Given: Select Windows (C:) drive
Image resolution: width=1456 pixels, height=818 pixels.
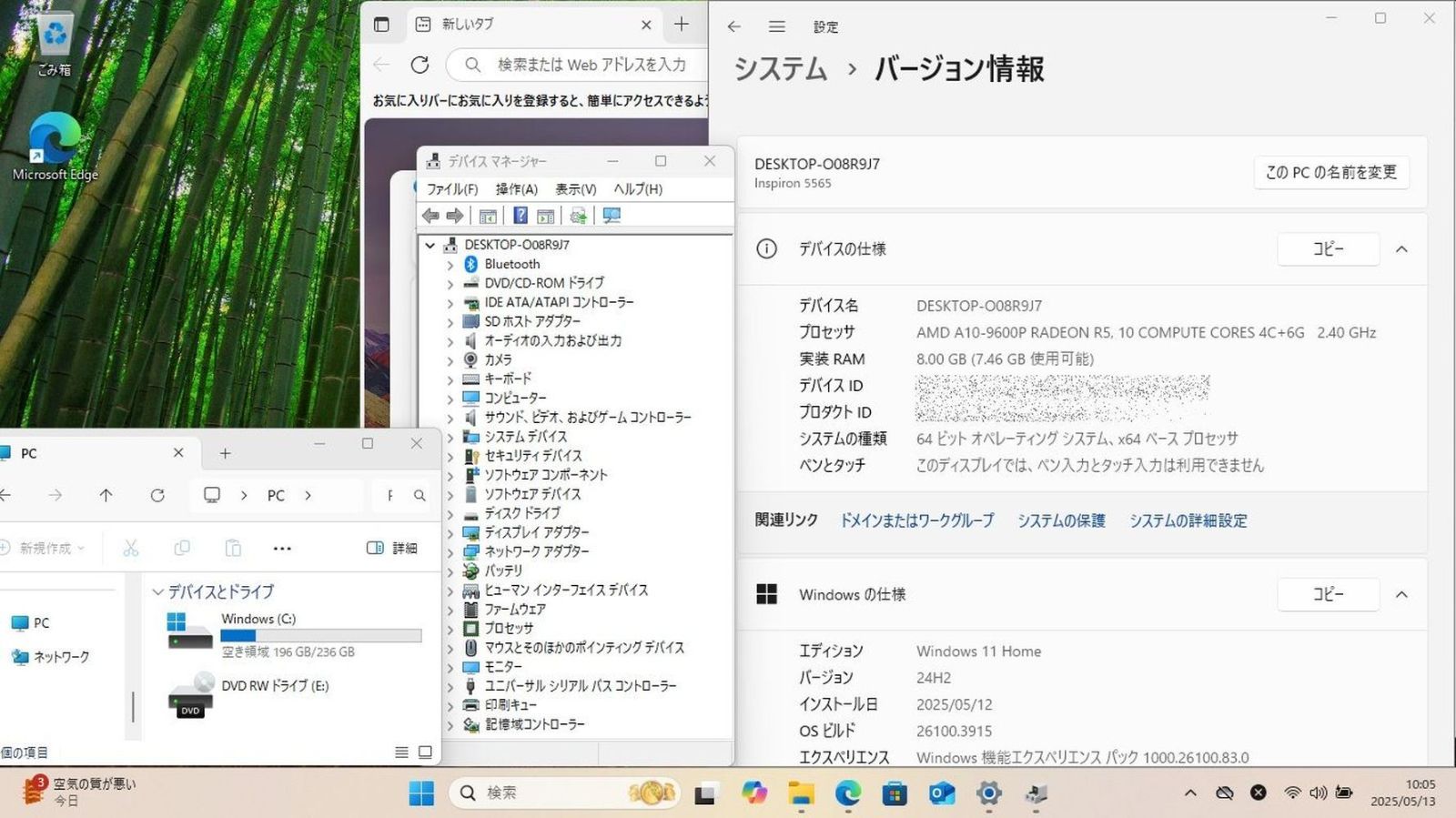Looking at the screenshot, I should coord(295,634).
